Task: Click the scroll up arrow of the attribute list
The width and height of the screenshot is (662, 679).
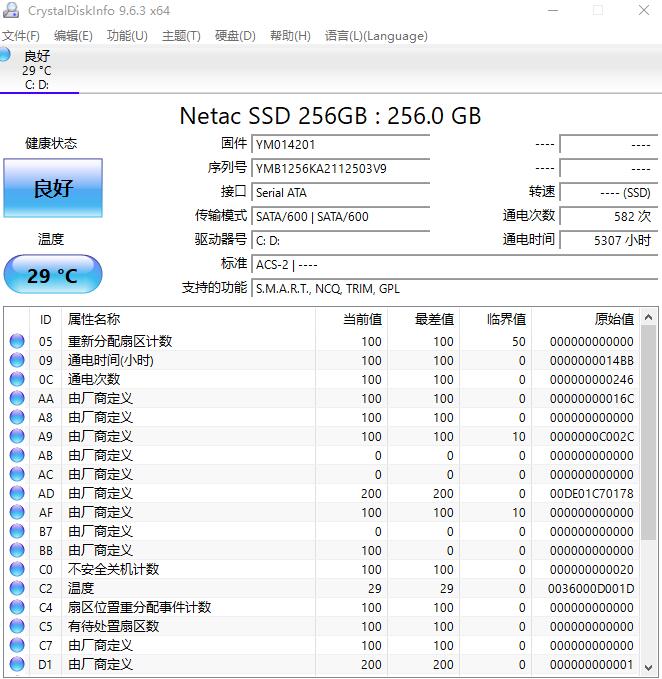Action: (x=648, y=317)
